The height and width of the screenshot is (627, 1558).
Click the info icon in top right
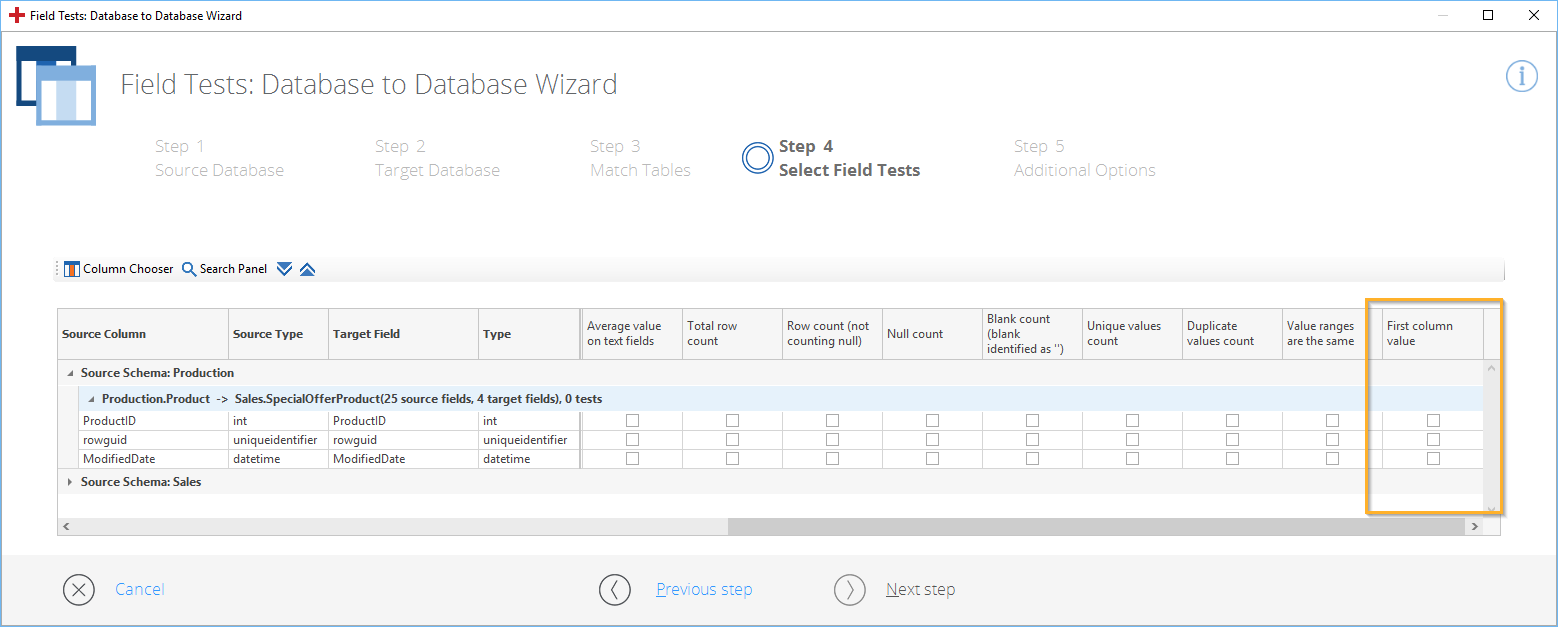[1521, 77]
